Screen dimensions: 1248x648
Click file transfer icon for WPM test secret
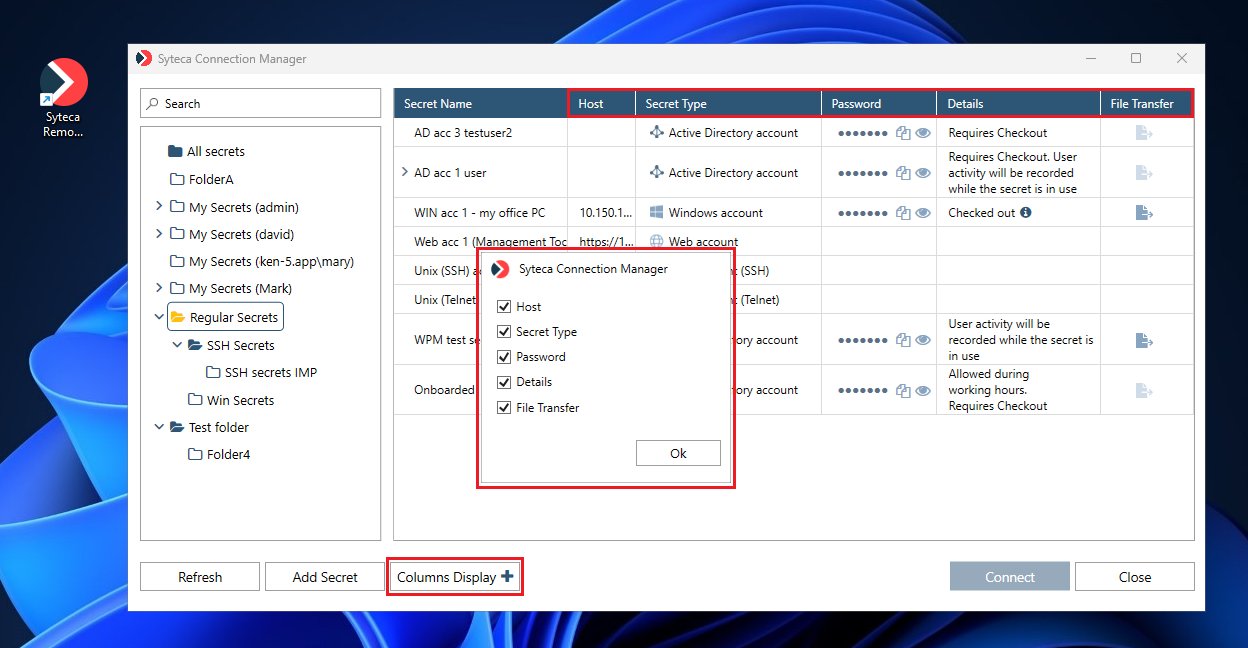click(x=1145, y=341)
